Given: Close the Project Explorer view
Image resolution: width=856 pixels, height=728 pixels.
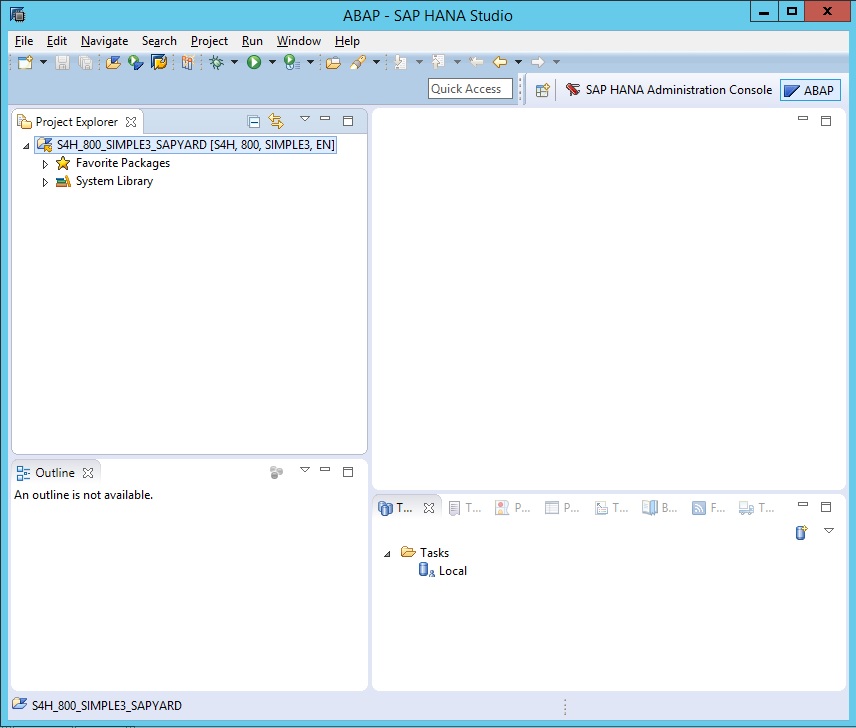Looking at the screenshot, I should (x=131, y=122).
